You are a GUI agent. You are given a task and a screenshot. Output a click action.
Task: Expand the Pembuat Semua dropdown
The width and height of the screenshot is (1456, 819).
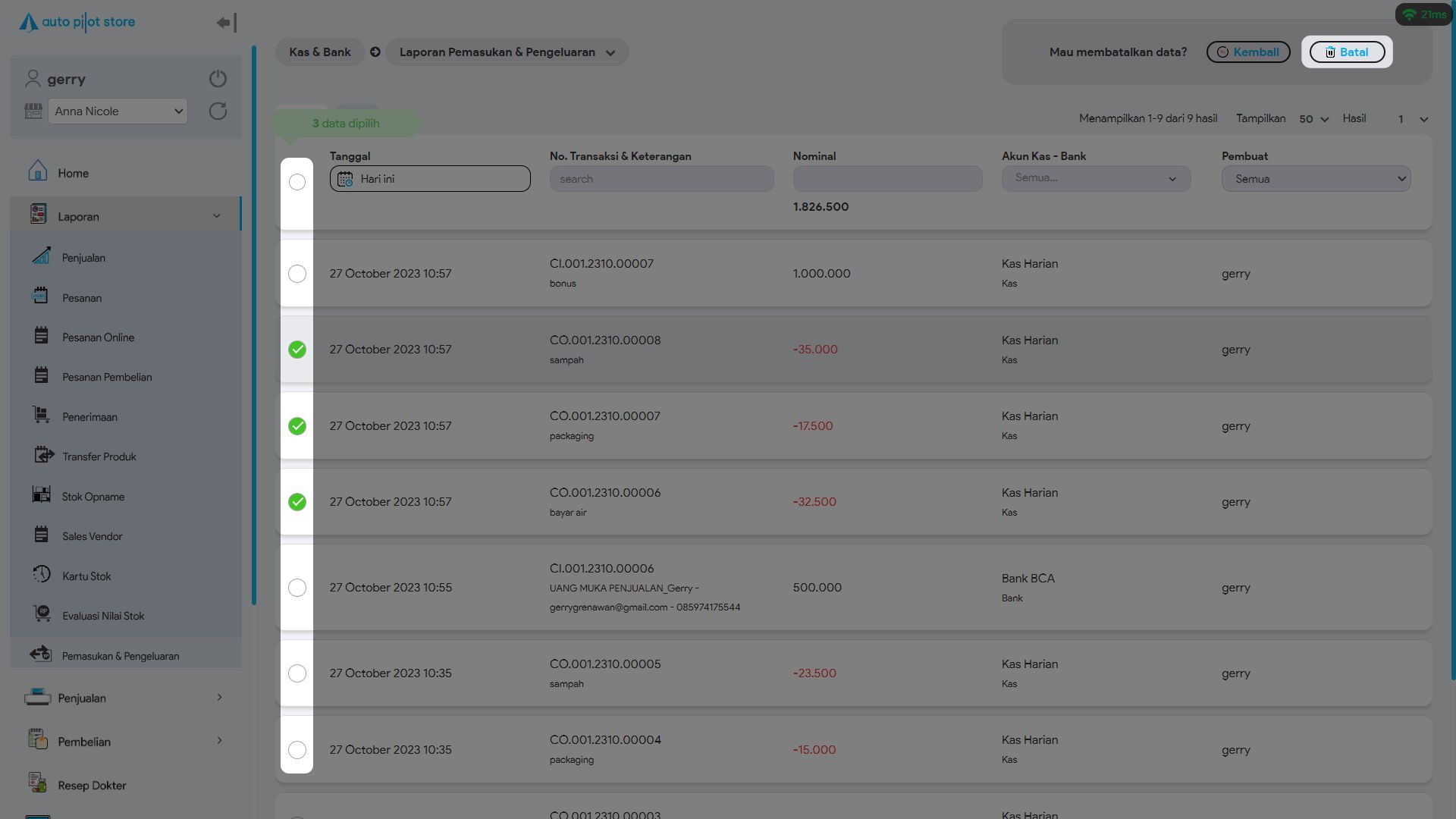tap(1316, 179)
